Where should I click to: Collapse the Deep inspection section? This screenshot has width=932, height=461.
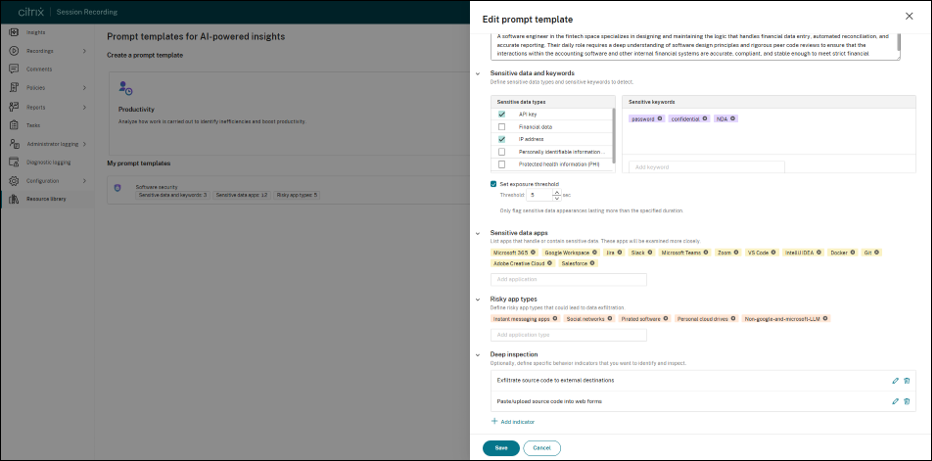pos(478,355)
